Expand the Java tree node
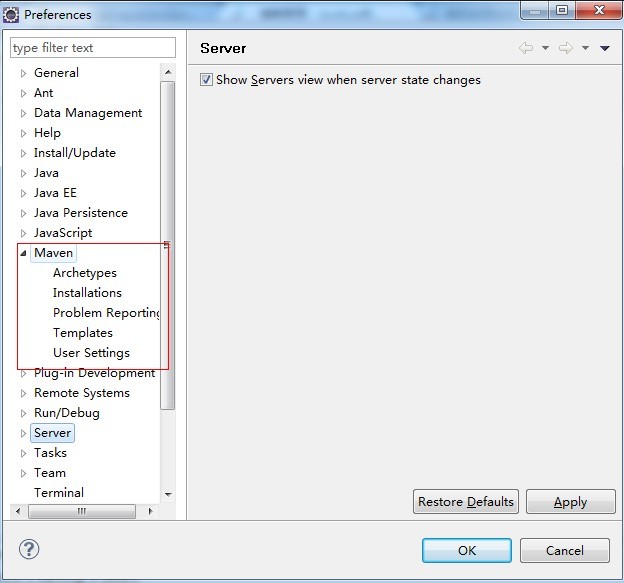The width and height of the screenshot is (624, 583). (23, 173)
